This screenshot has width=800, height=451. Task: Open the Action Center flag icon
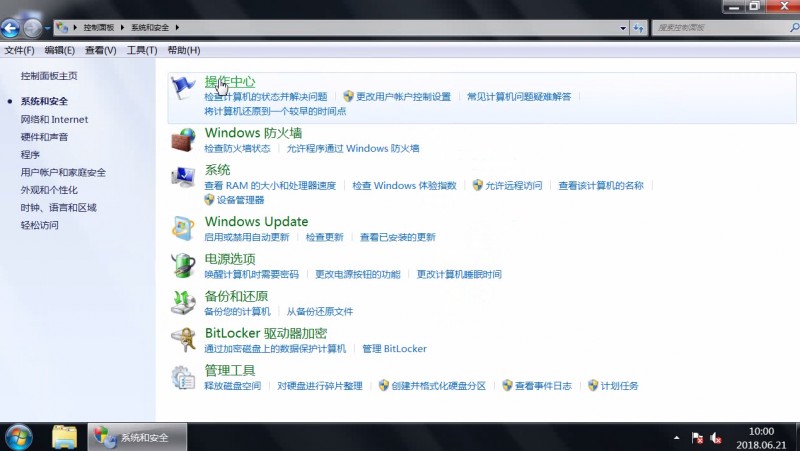(183, 88)
